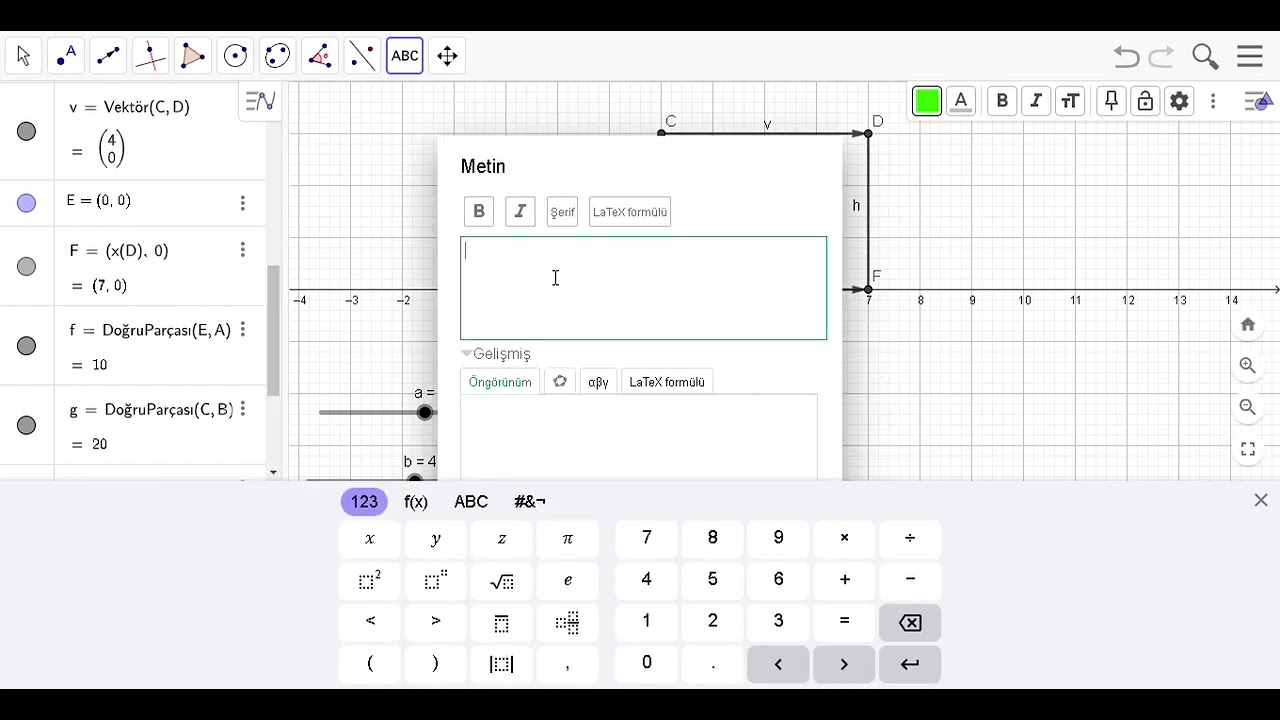Select the Reflect about Line tool
This screenshot has width=1280, height=720.
coord(362,56)
